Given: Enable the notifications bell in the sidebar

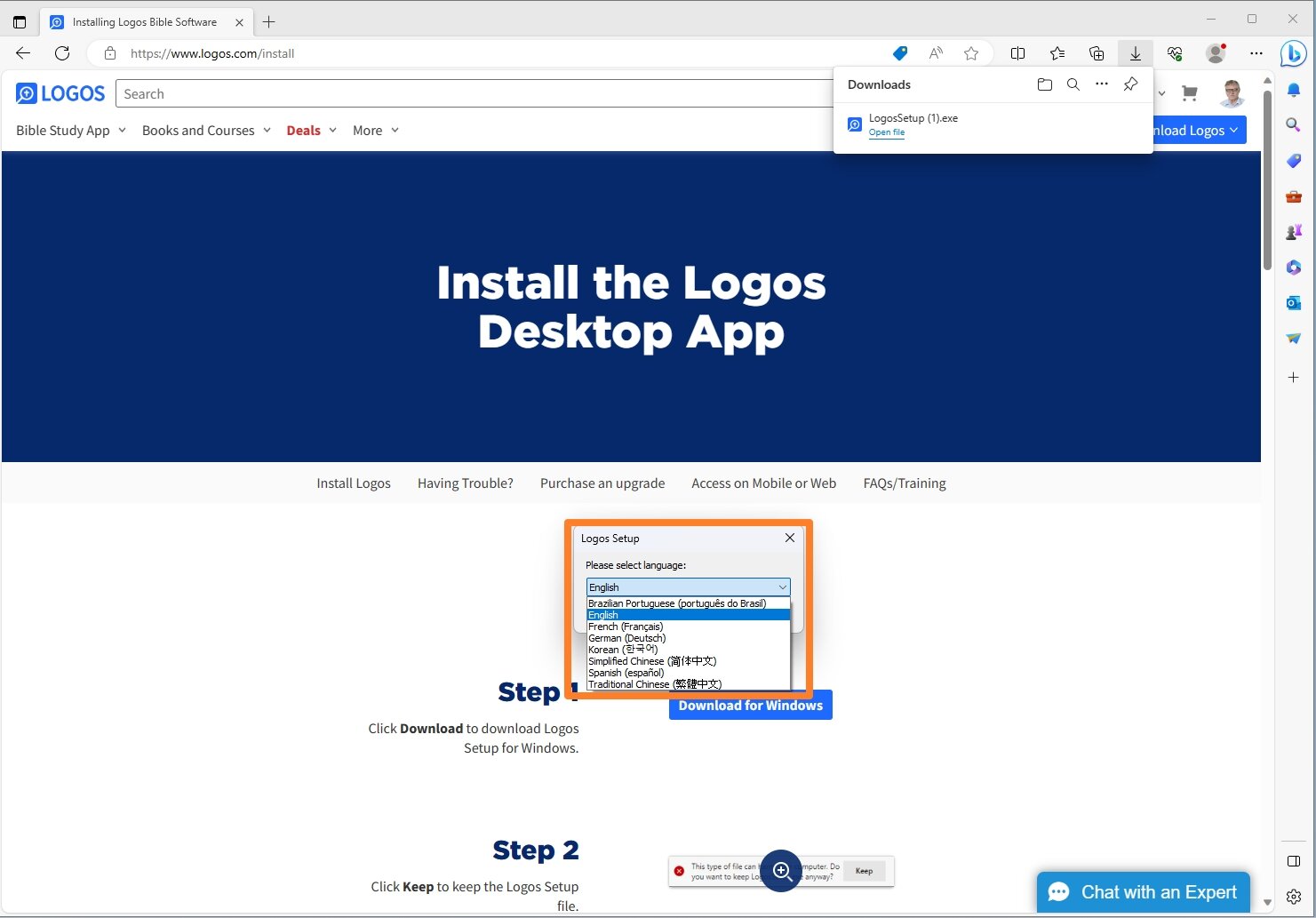Looking at the screenshot, I should [x=1293, y=90].
